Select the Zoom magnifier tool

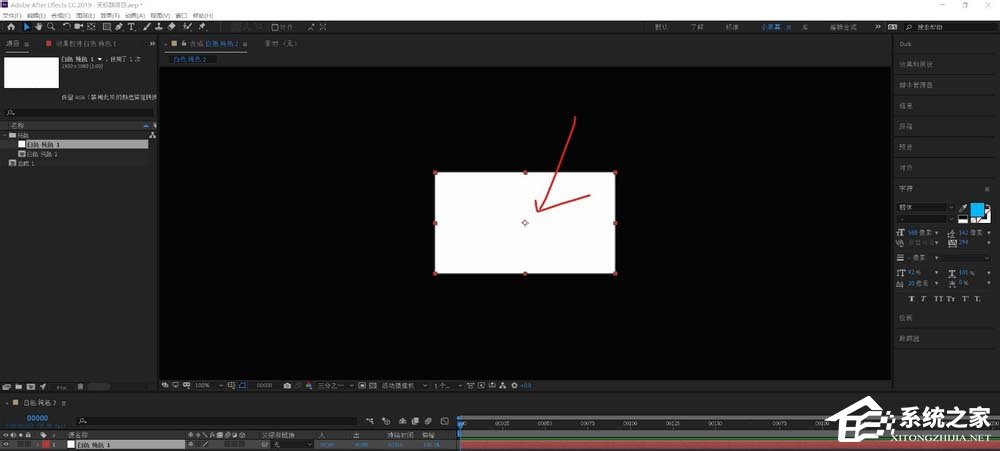(x=51, y=27)
